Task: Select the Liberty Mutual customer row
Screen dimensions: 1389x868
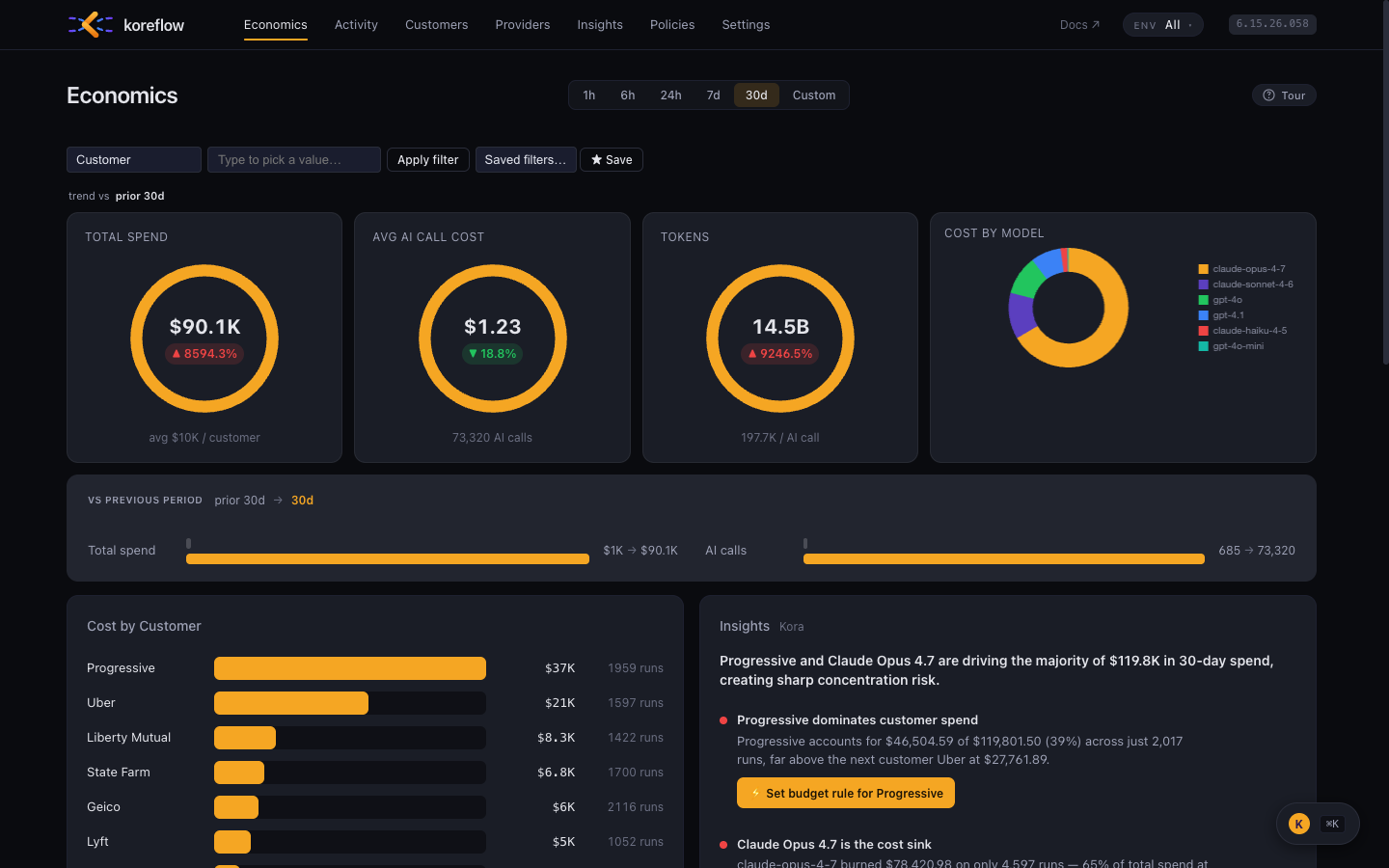Action: (375, 738)
